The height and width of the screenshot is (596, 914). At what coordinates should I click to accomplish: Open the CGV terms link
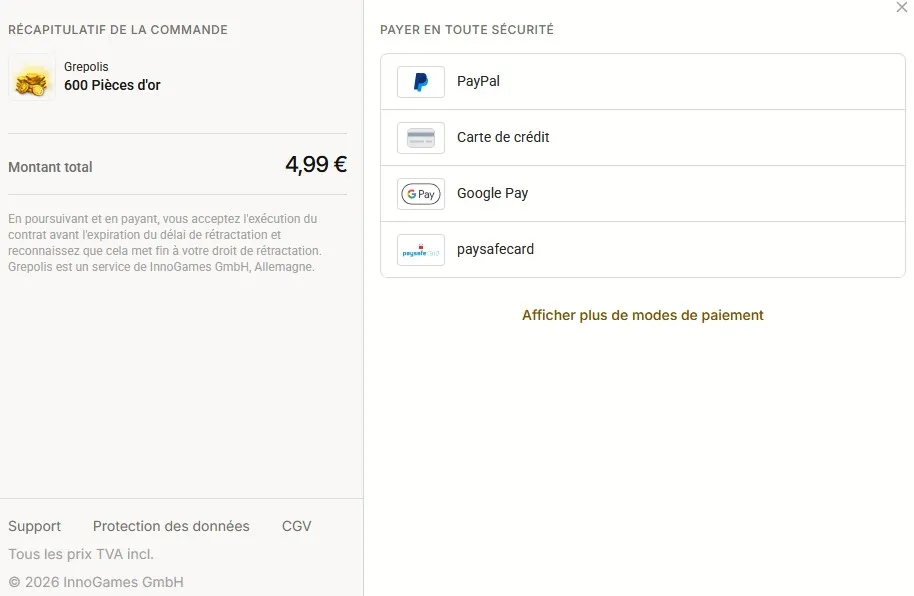pyautogui.click(x=296, y=526)
